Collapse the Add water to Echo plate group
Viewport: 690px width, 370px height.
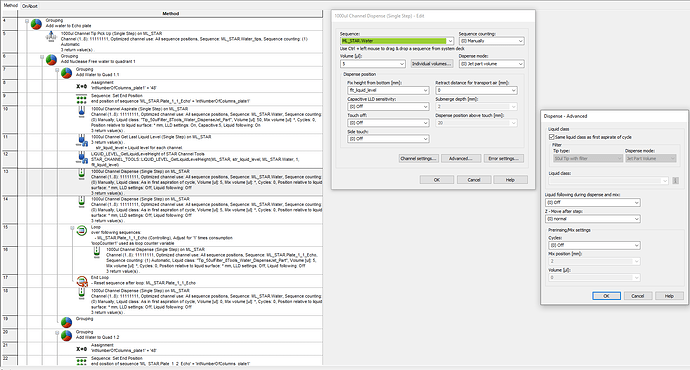pyautogui.click(x=27, y=21)
